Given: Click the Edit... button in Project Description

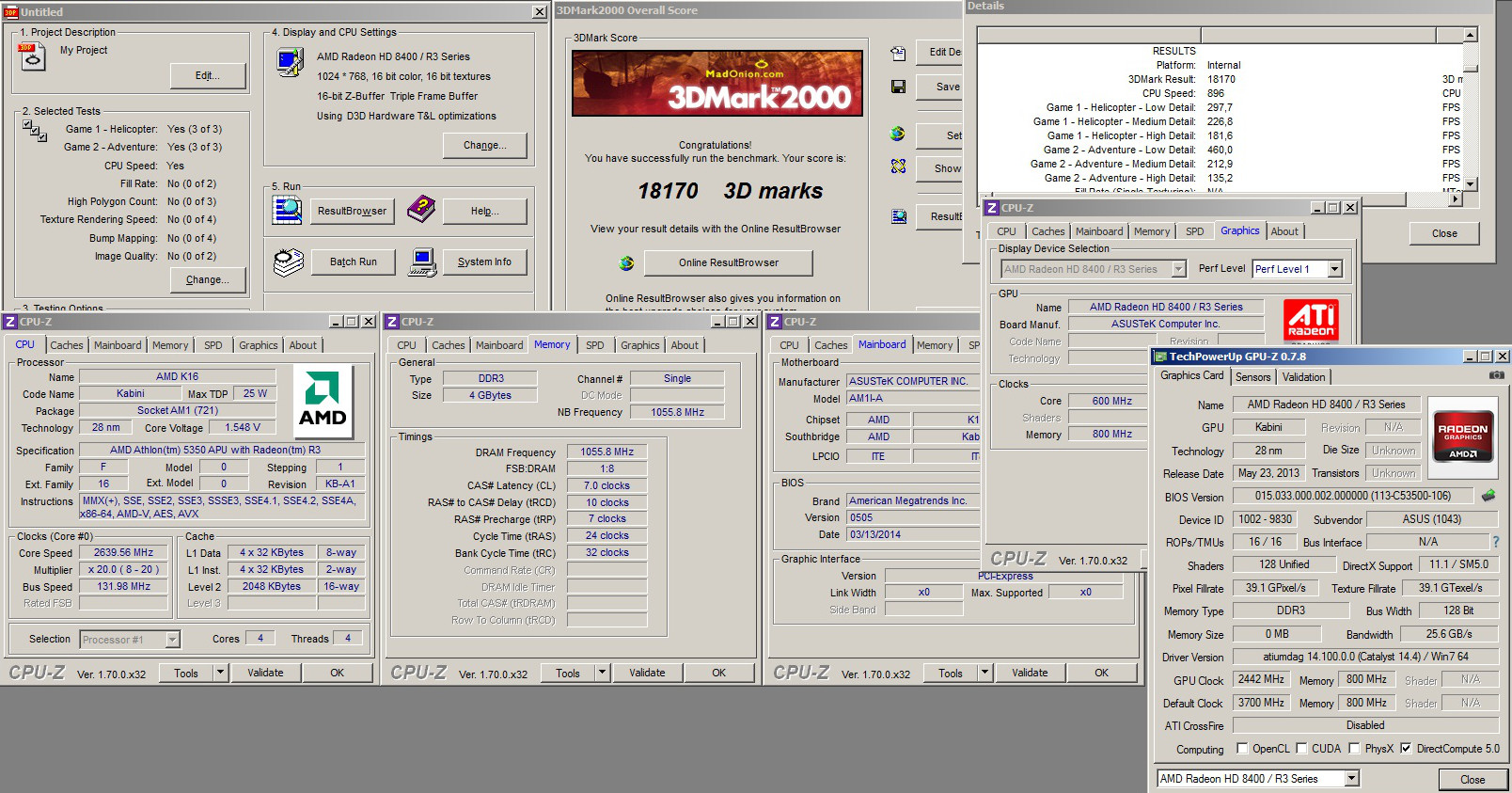Looking at the screenshot, I should pos(208,75).
